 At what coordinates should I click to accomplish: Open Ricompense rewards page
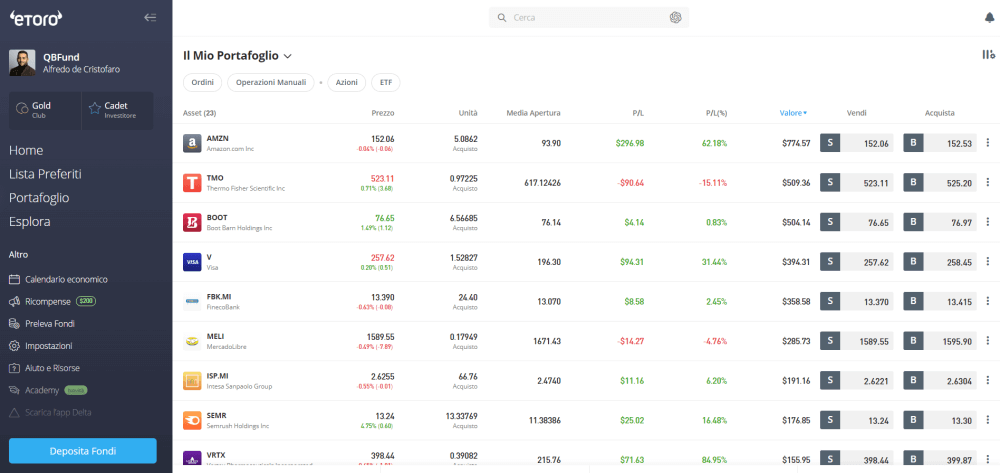click(x=52, y=301)
